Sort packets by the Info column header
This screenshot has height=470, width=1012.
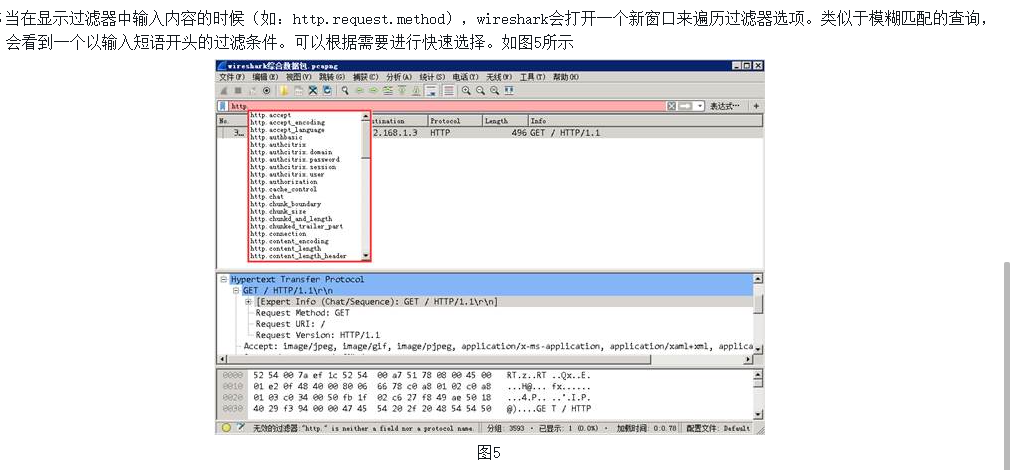coord(645,121)
